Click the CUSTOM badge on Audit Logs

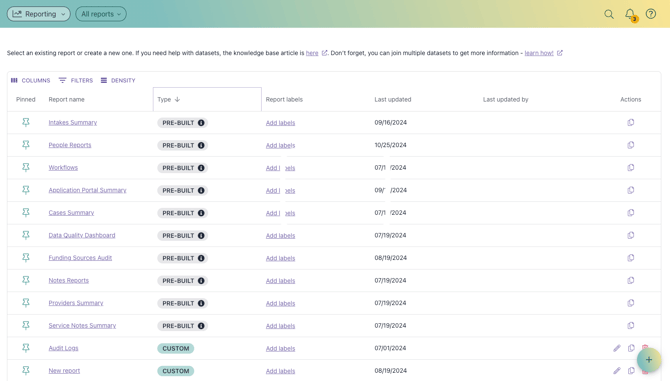176,349
